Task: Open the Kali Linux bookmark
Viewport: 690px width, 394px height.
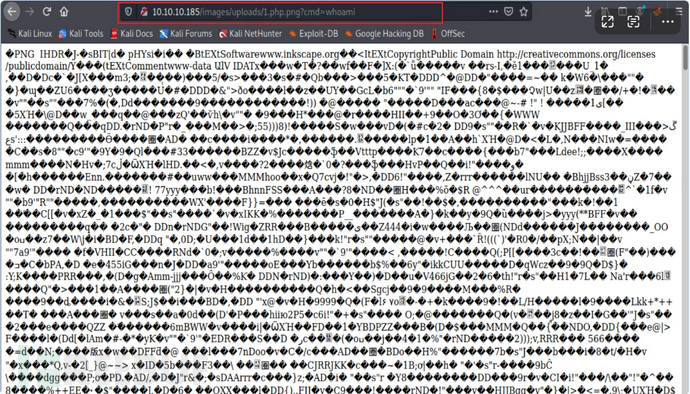Action: (30, 33)
